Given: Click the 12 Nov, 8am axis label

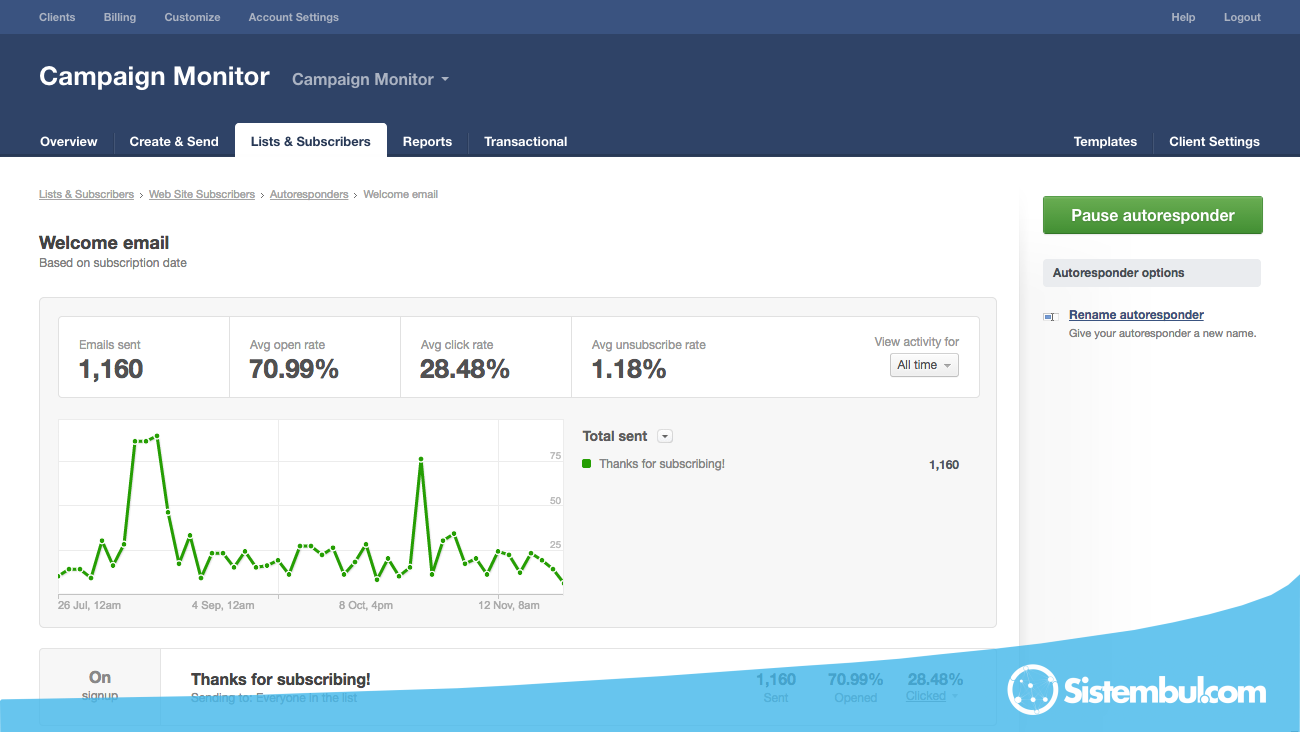Looking at the screenshot, I should tap(508, 605).
